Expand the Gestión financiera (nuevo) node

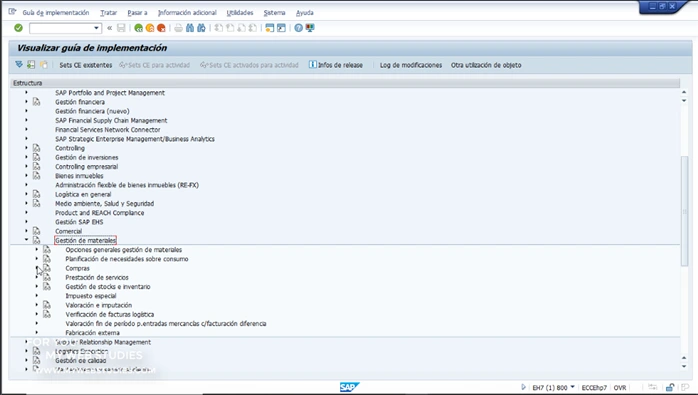(x=26, y=111)
